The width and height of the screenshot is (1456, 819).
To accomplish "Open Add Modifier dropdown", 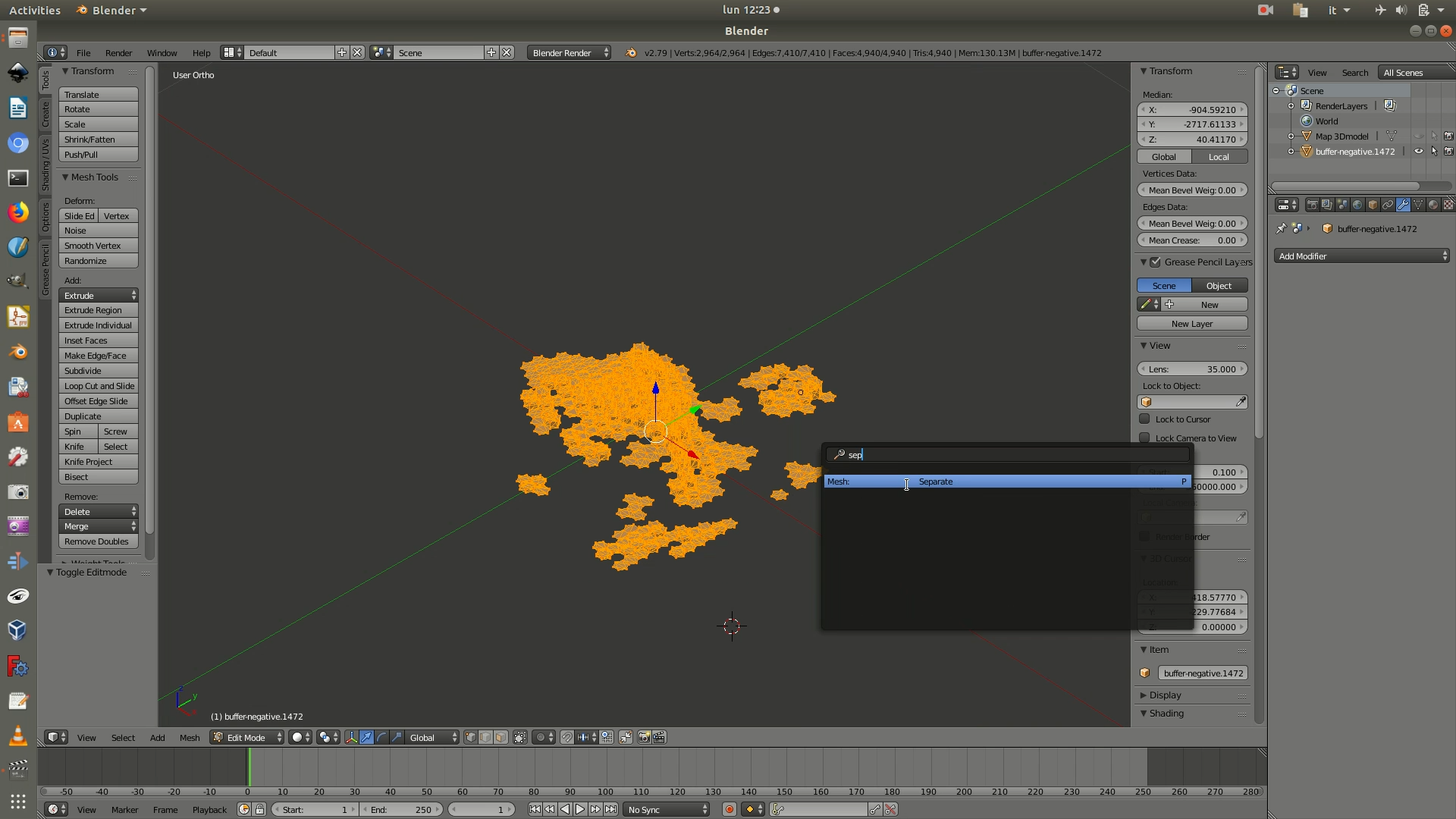I will click(x=1362, y=256).
